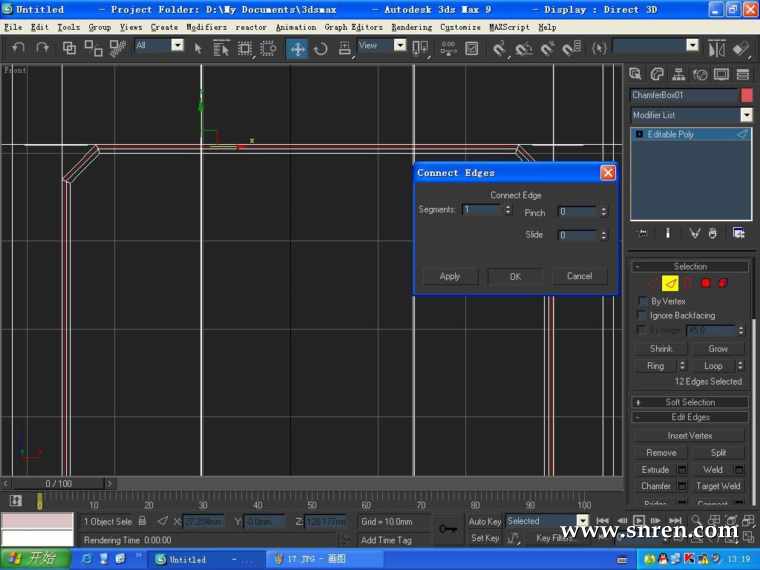The width and height of the screenshot is (760, 570).
Task: Click the ChamferBox01 object color swatch
Action: click(746, 96)
